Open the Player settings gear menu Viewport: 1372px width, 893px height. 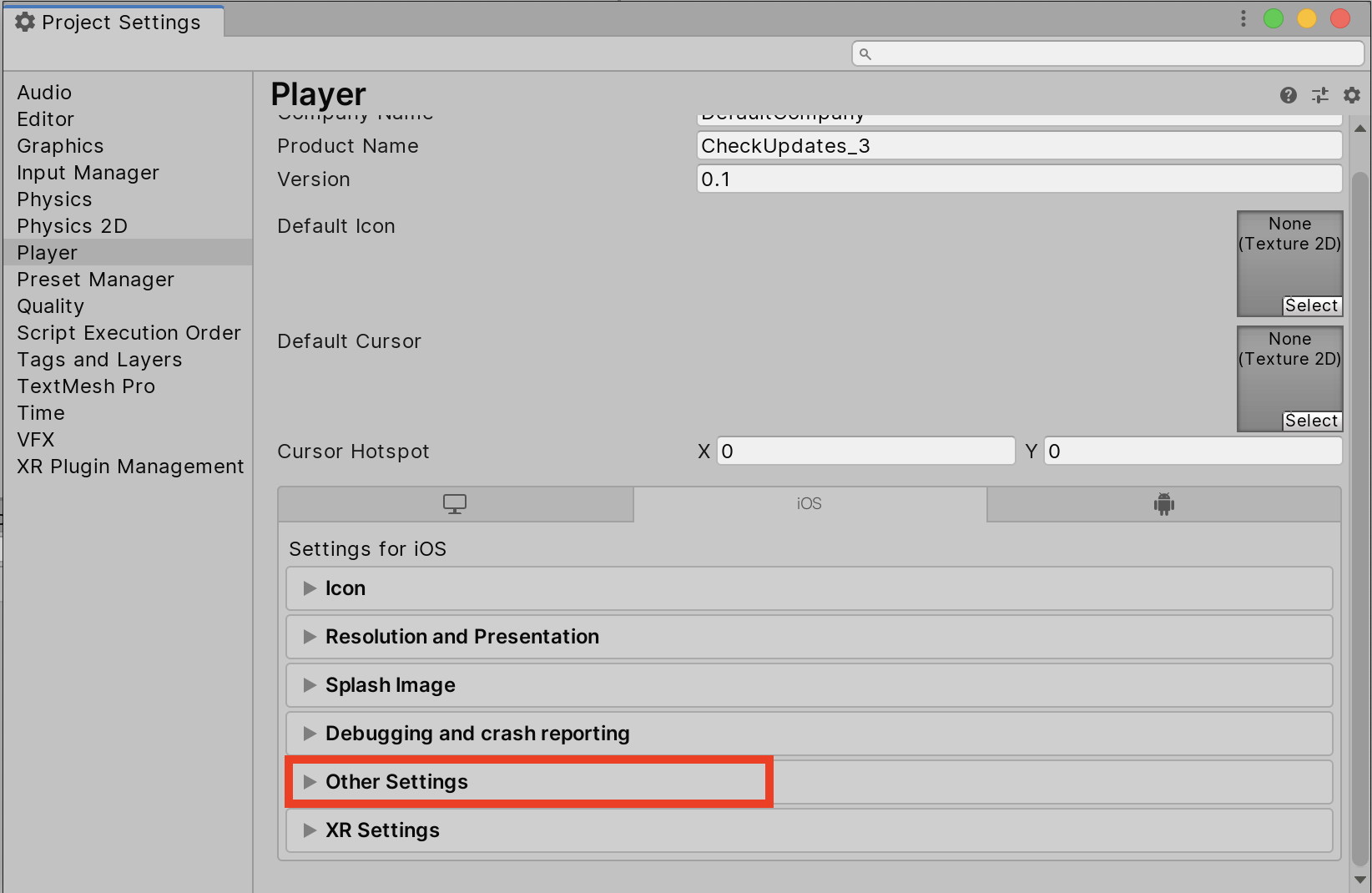[x=1352, y=95]
